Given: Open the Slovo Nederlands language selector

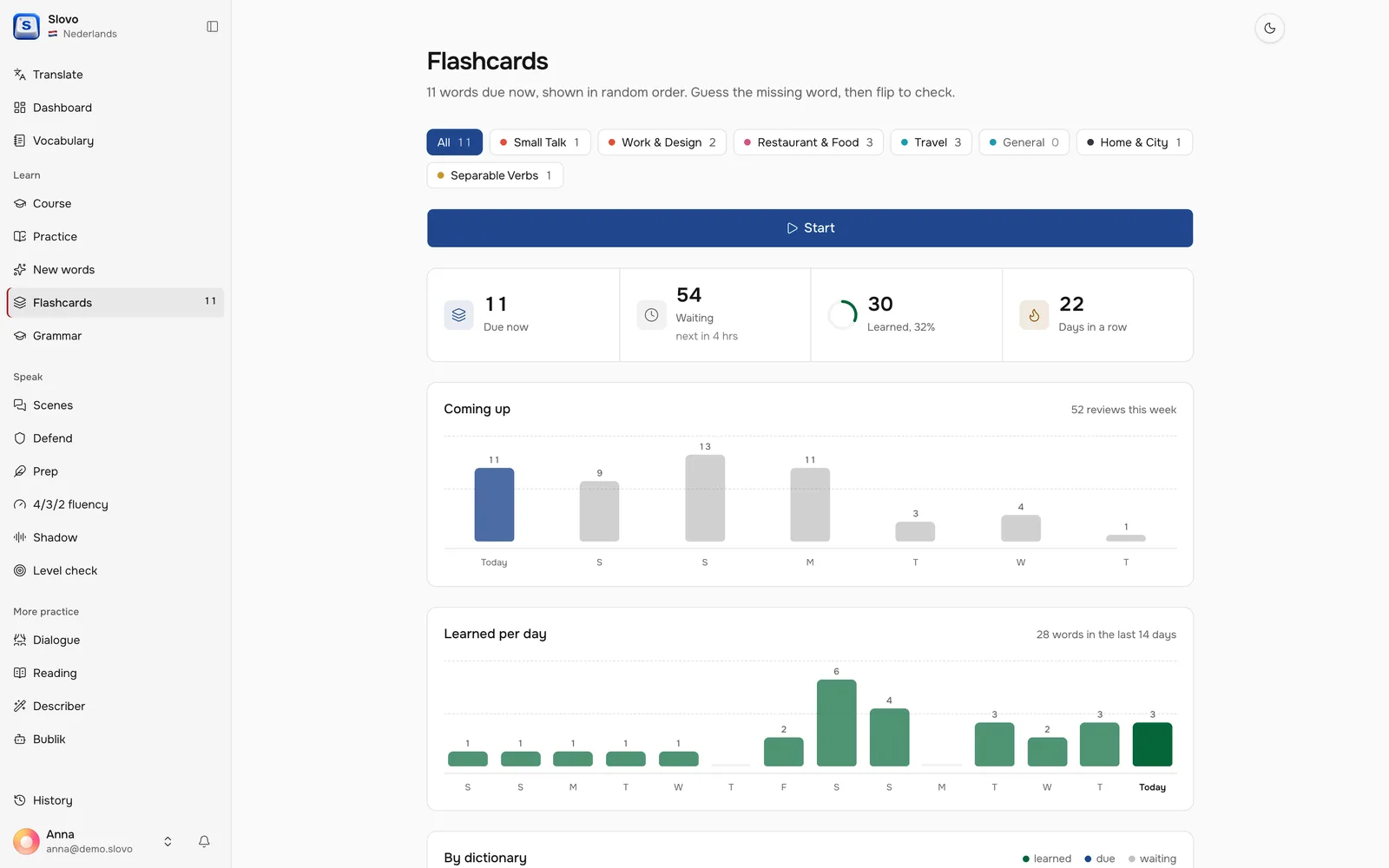Looking at the screenshot, I should click(65, 26).
